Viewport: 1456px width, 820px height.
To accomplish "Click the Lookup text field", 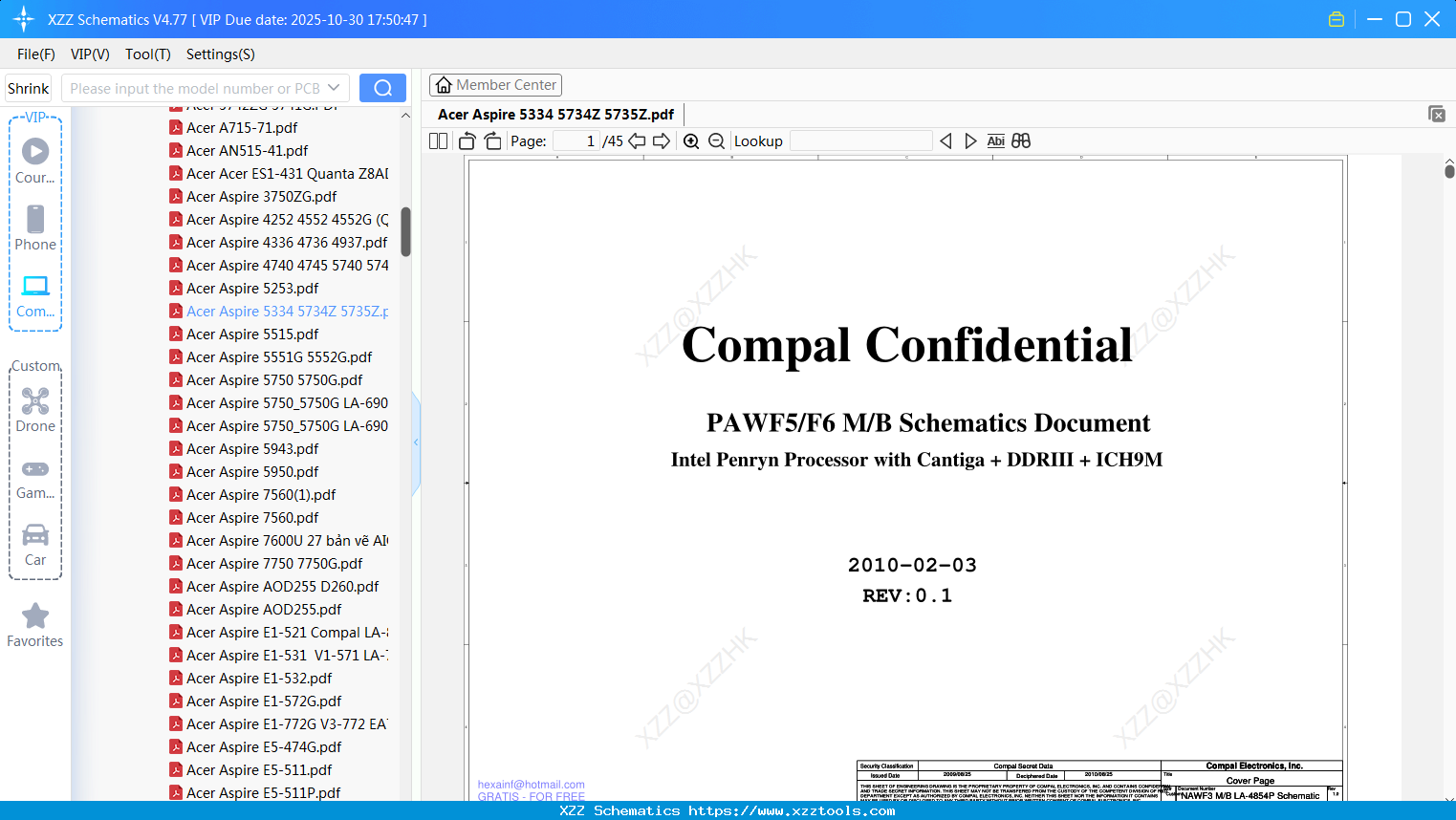I will click(861, 141).
